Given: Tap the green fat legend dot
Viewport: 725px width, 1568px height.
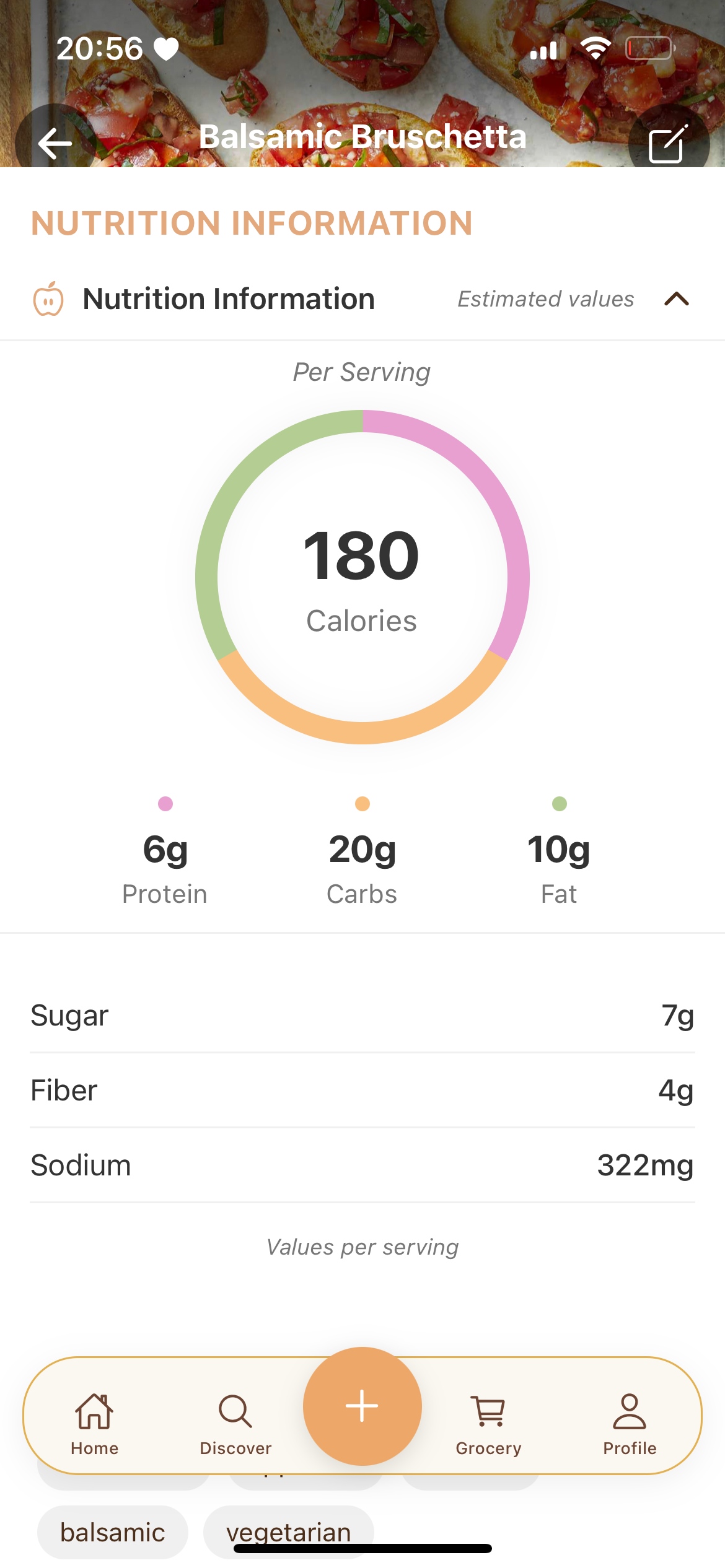Looking at the screenshot, I should pyautogui.click(x=560, y=804).
